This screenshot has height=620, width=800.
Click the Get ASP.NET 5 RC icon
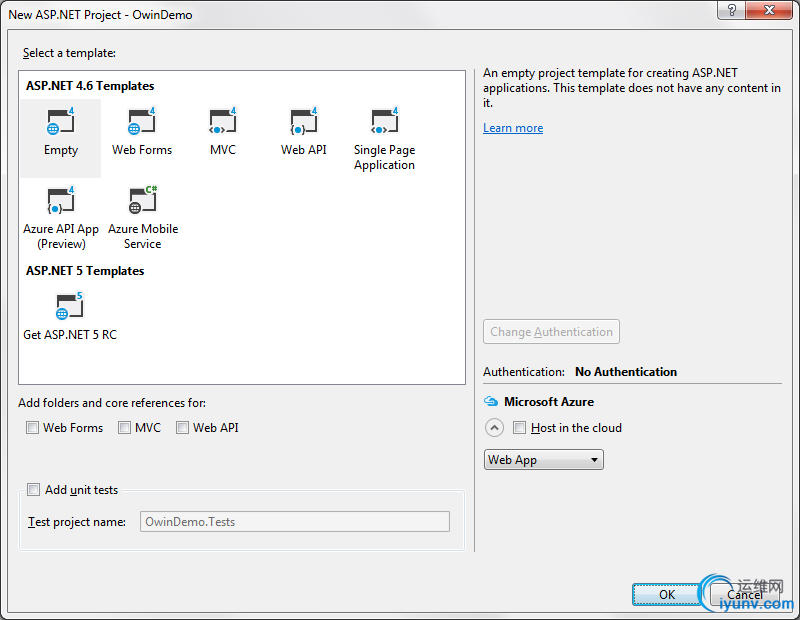(69, 306)
